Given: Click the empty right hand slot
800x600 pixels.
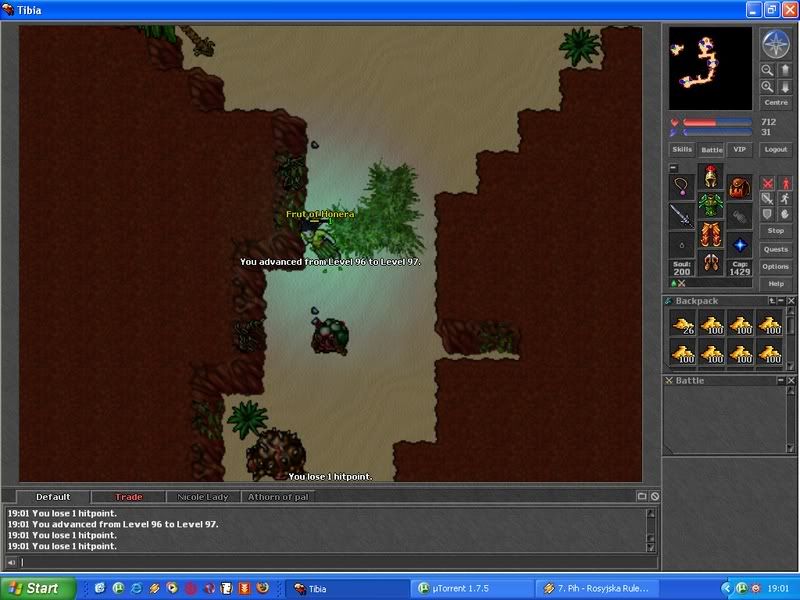Looking at the screenshot, I should point(739,215).
